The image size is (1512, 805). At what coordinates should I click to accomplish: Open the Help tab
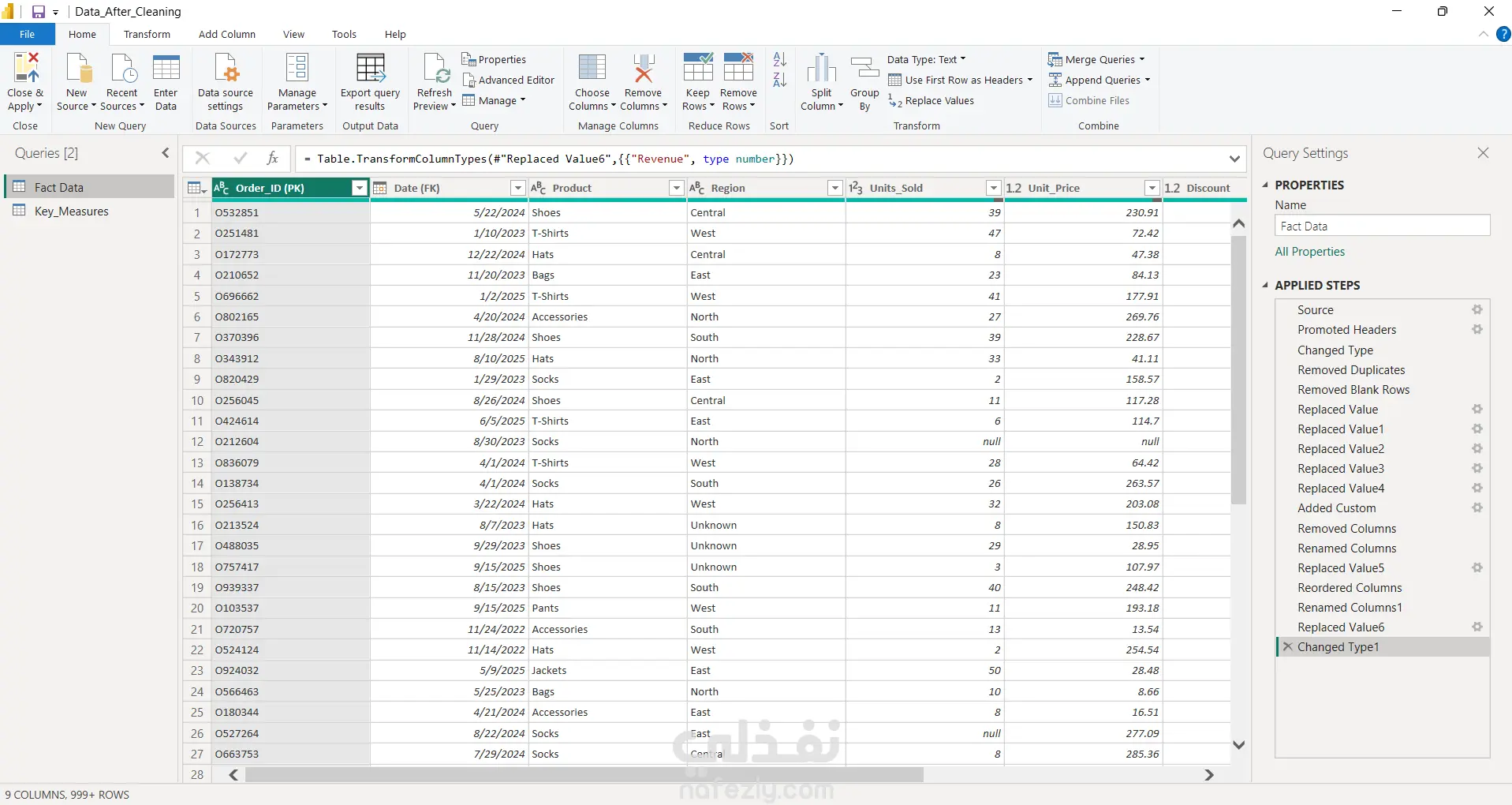tap(395, 35)
